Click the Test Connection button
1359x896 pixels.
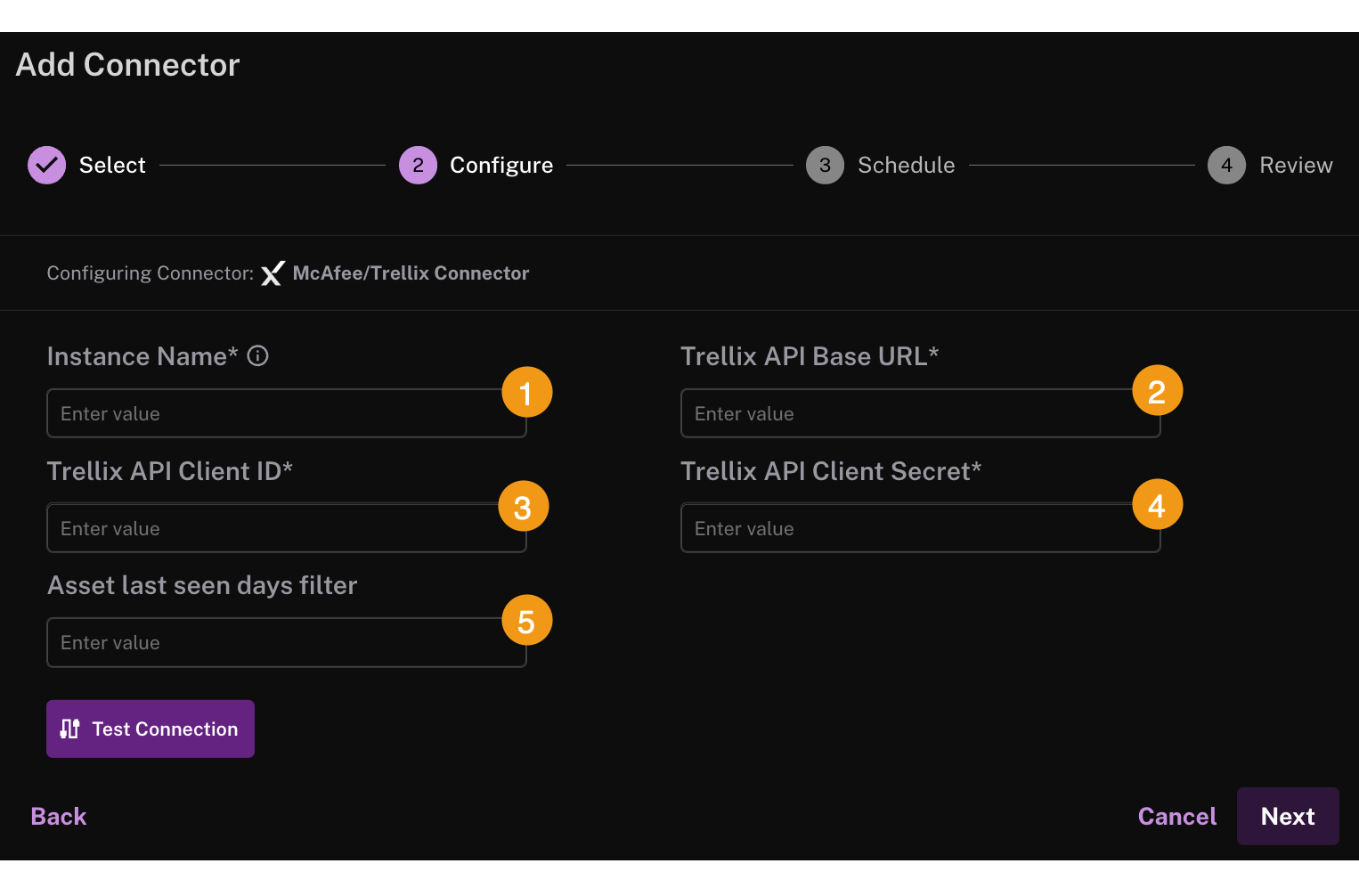click(x=151, y=729)
